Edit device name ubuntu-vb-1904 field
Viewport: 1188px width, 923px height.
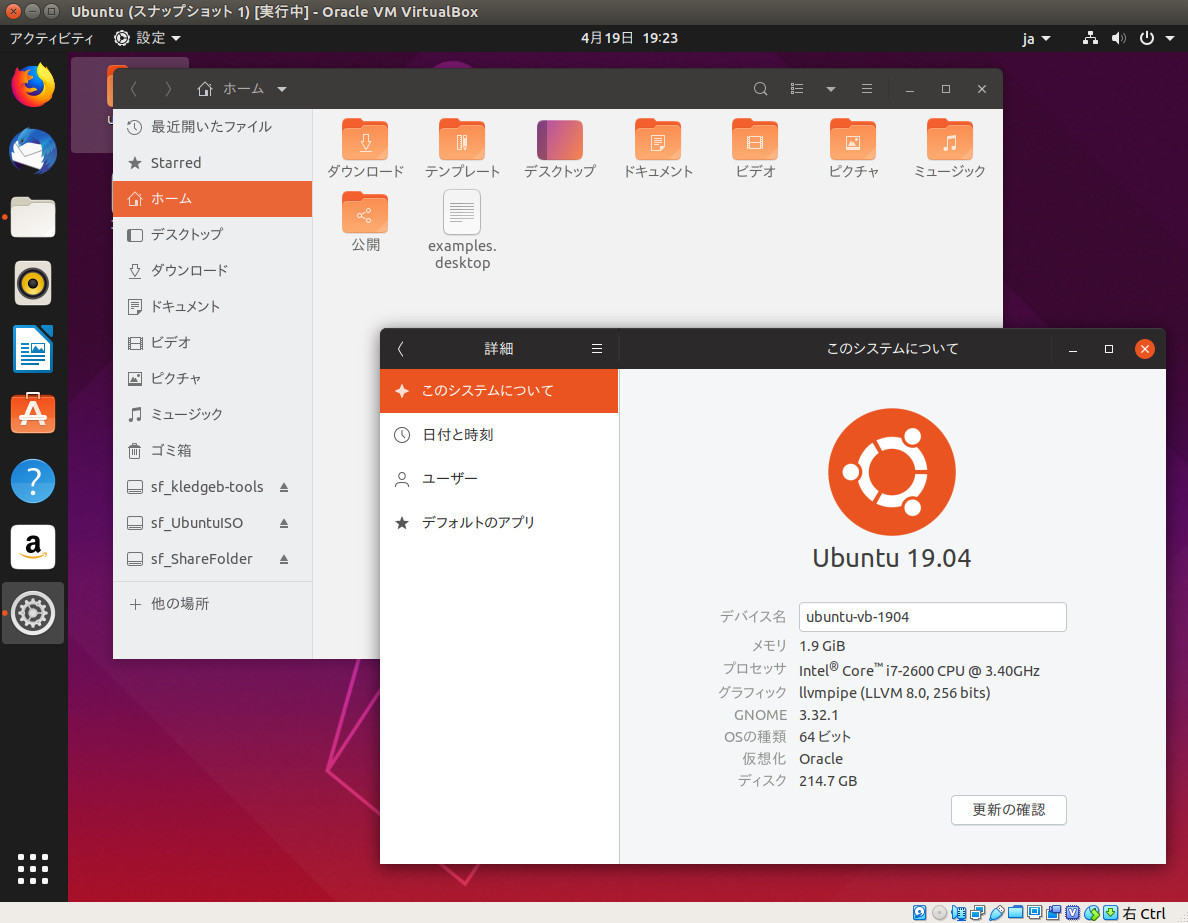click(x=933, y=617)
